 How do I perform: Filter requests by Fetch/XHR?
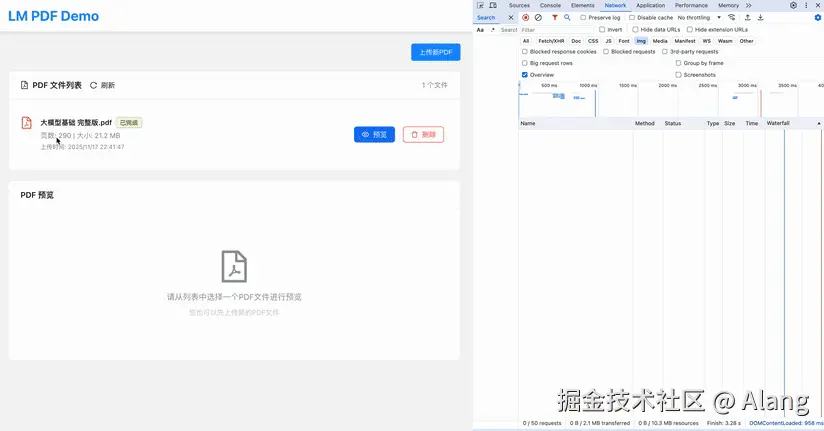[x=551, y=41]
